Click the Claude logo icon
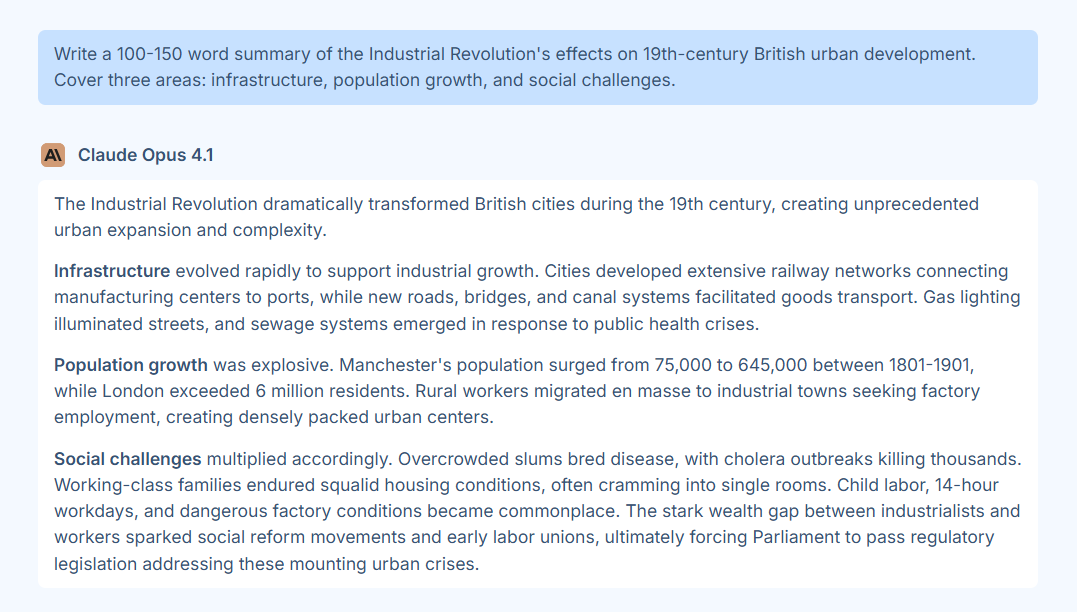Screen dimensions: 1077x612 53,155
